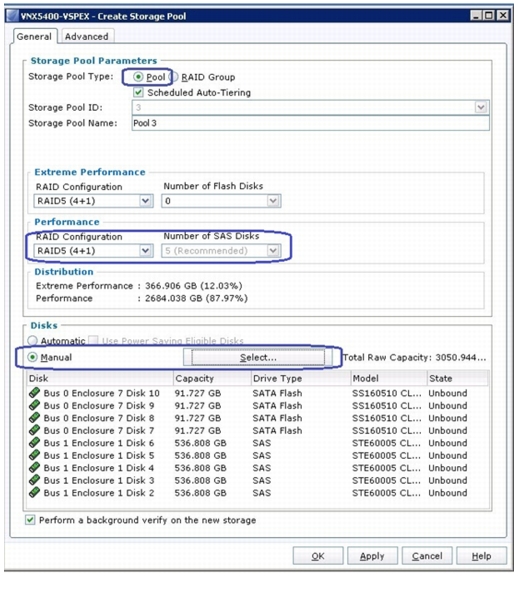Screen dimensions: 518x590
Task: Click disk icon for Bus 1 Enclosure 1 Disk 4
Action: pyautogui.click(x=34, y=467)
